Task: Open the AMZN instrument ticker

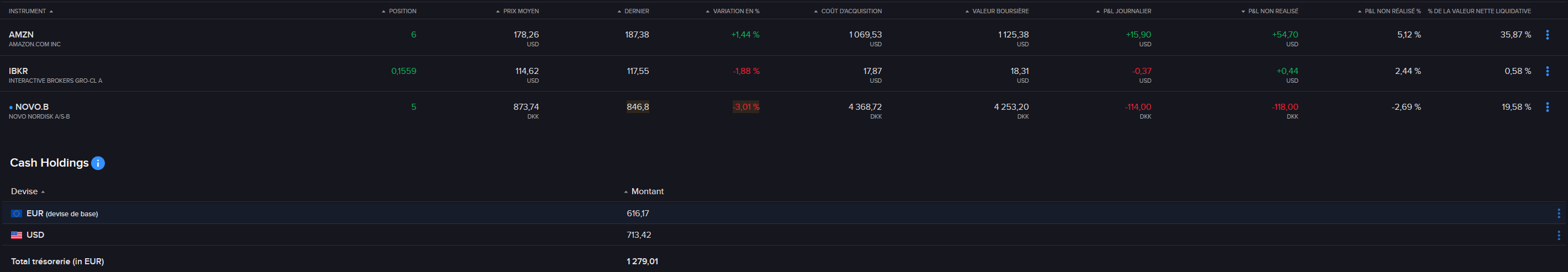Action: tap(22, 35)
